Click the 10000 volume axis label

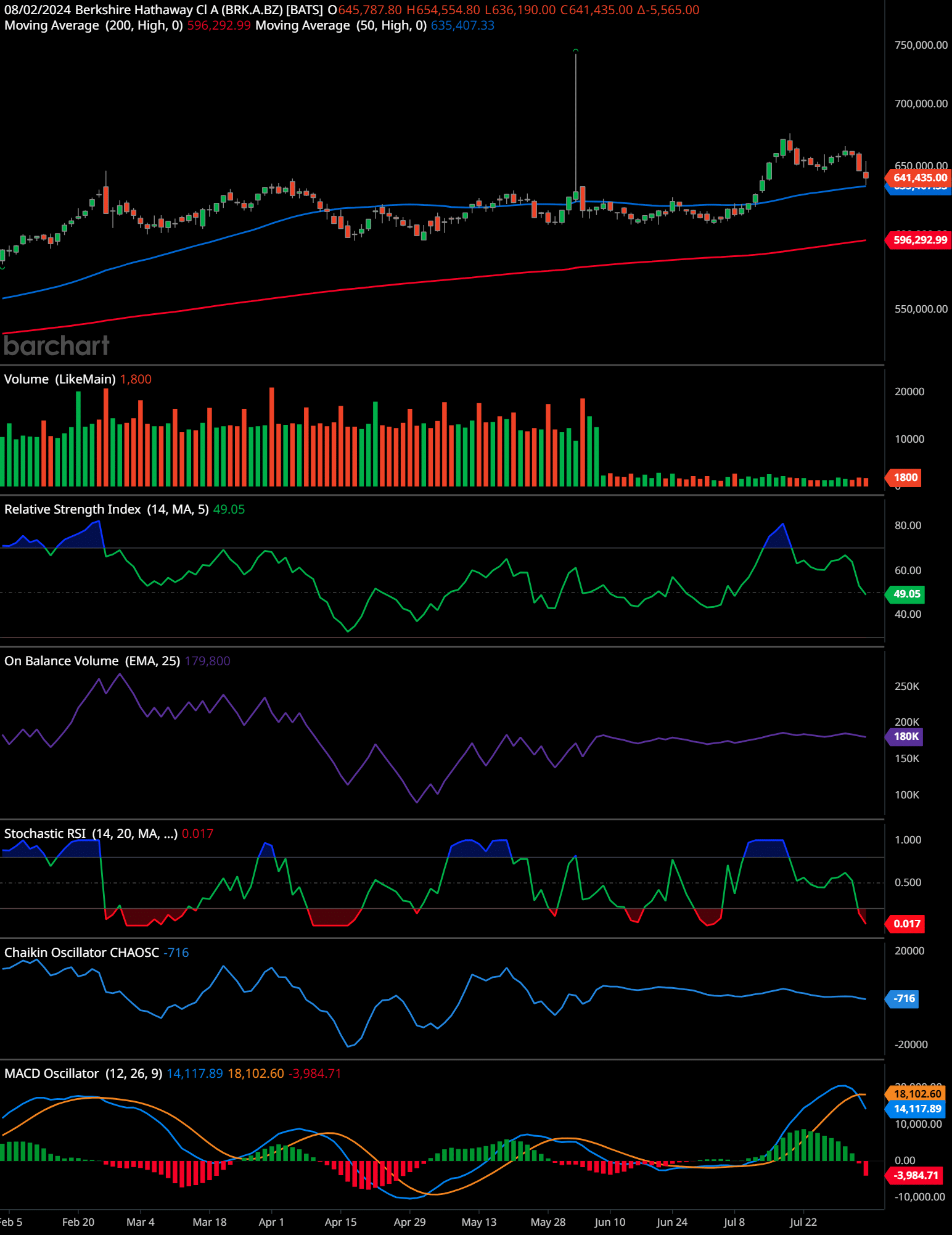point(909,439)
